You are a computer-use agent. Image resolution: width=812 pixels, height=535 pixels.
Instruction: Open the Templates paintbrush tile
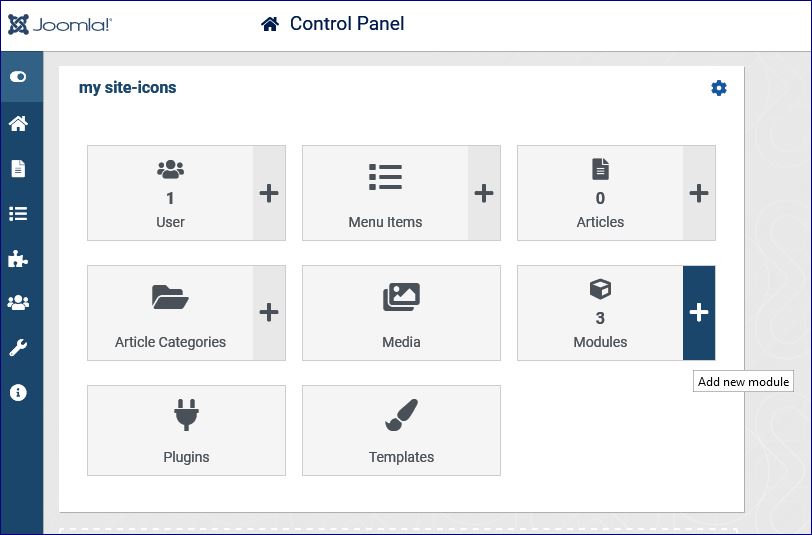401,430
